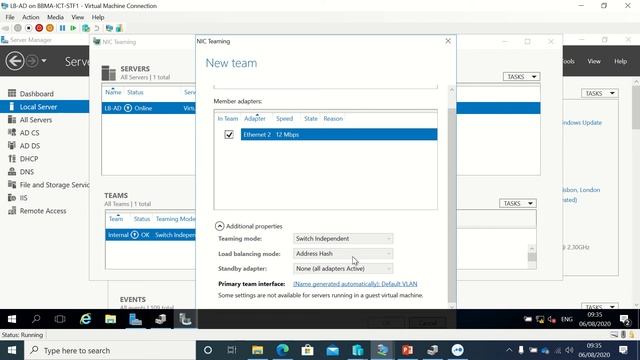Open Teaming mode dropdown

point(343,238)
